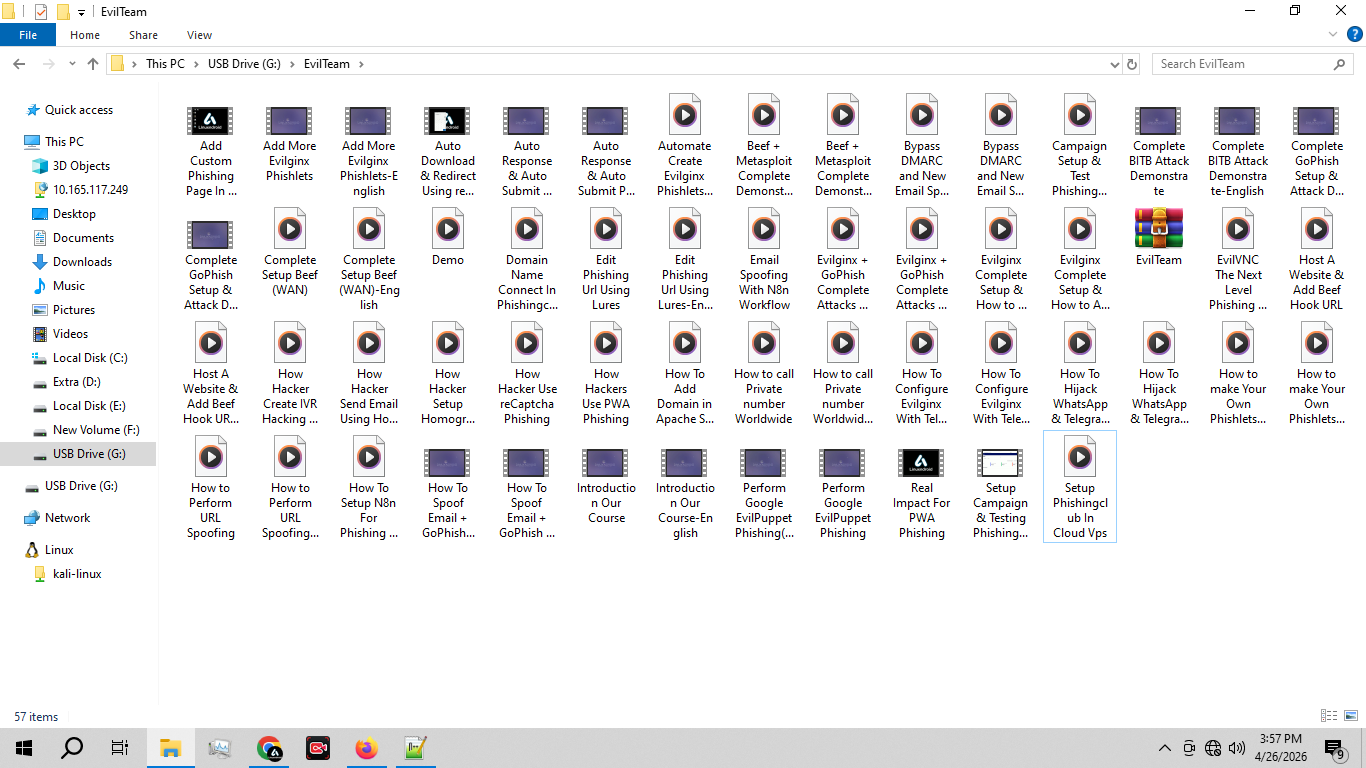The height and width of the screenshot is (768, 1366).
Task: Select How To Setup N8n For Phishing file
Action: [369, 488]
